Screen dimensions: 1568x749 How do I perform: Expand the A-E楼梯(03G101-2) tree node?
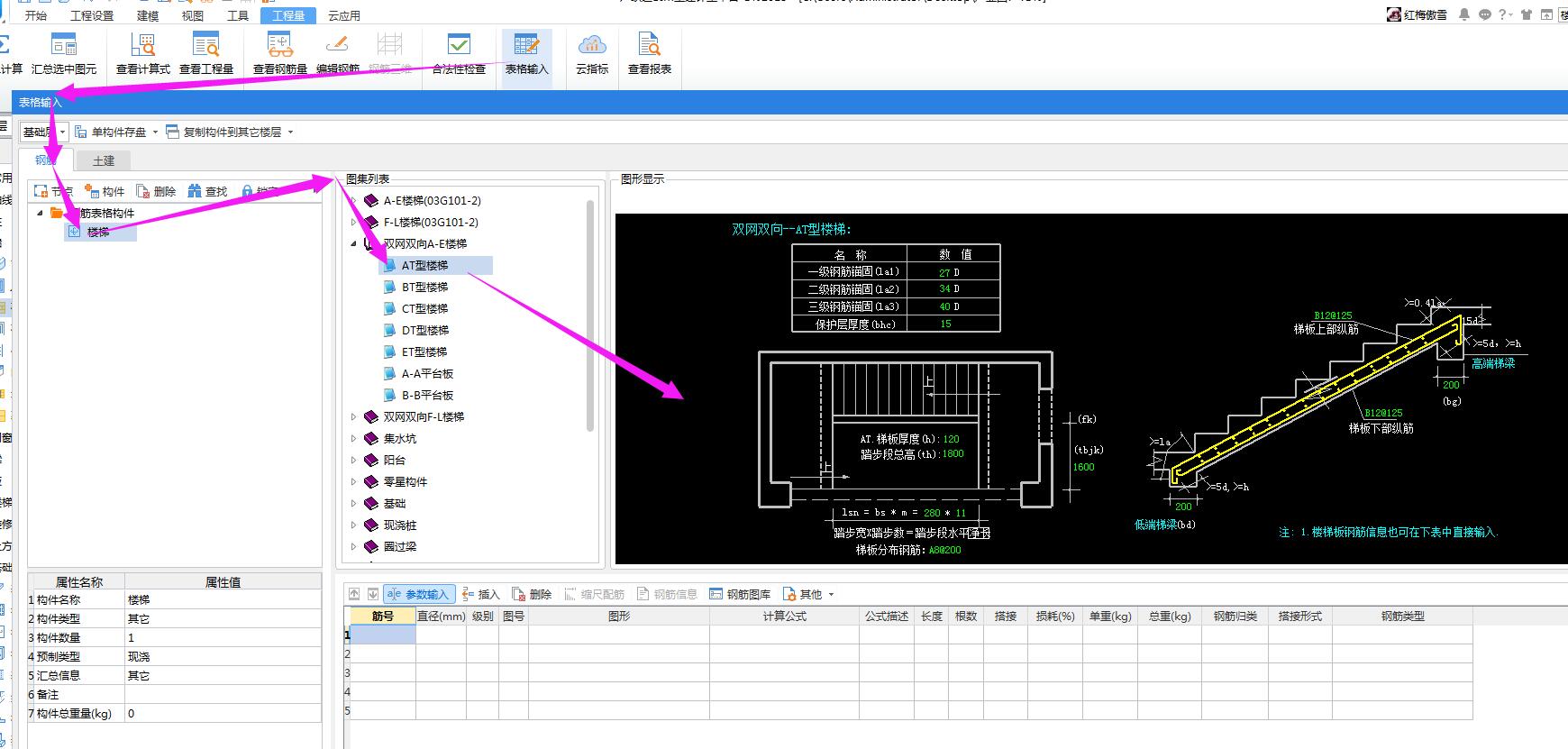click(354, 200)
